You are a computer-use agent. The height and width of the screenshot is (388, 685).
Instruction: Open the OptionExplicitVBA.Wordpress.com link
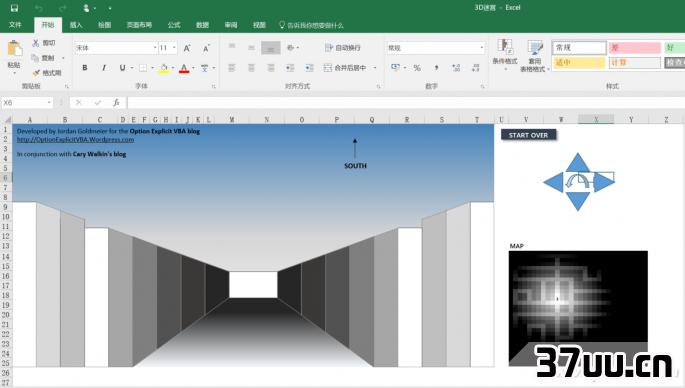(x=75, y=139)
